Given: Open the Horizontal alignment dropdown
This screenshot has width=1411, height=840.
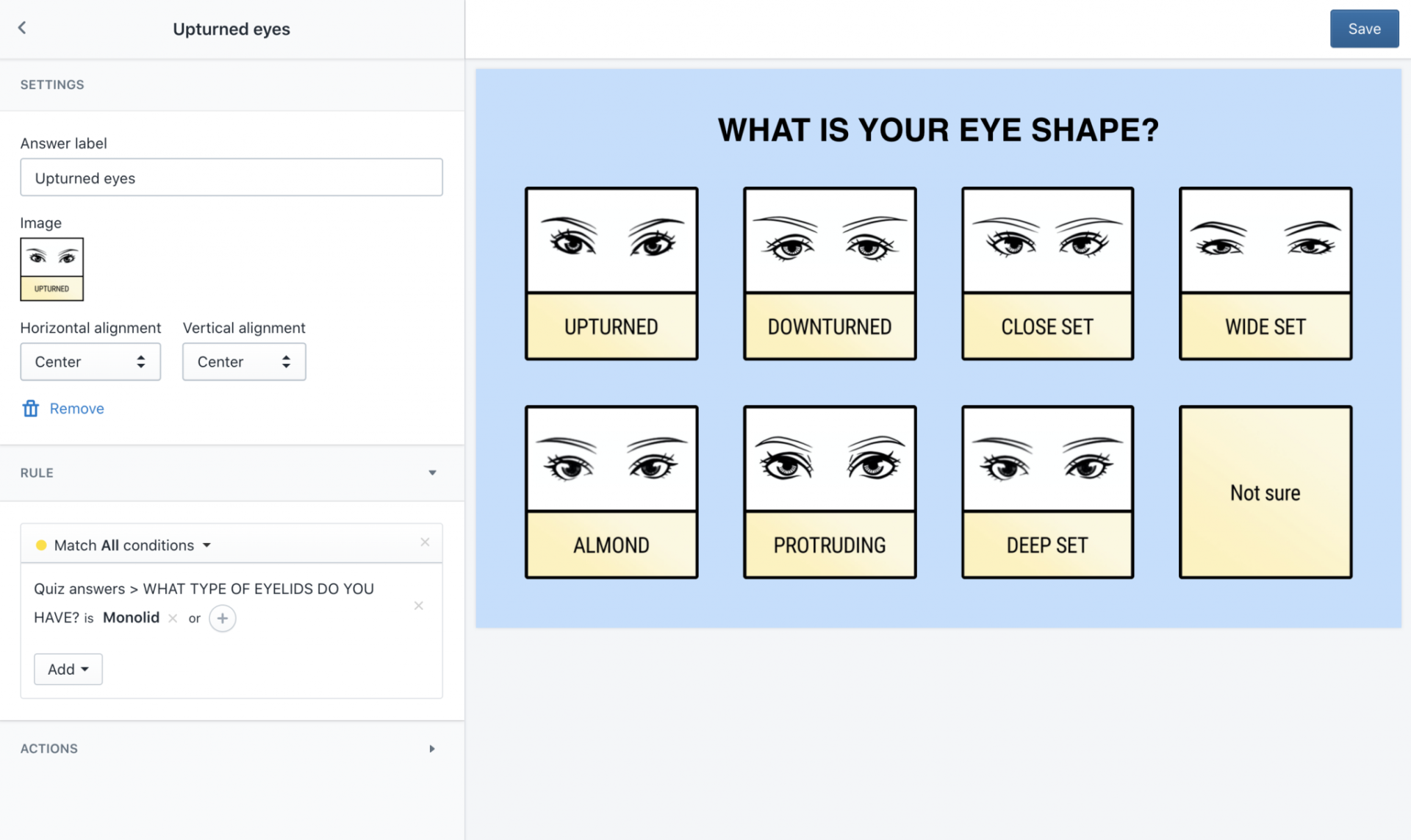Looking at the screenshot, I should pyautogui.click(x=90, y=362).
